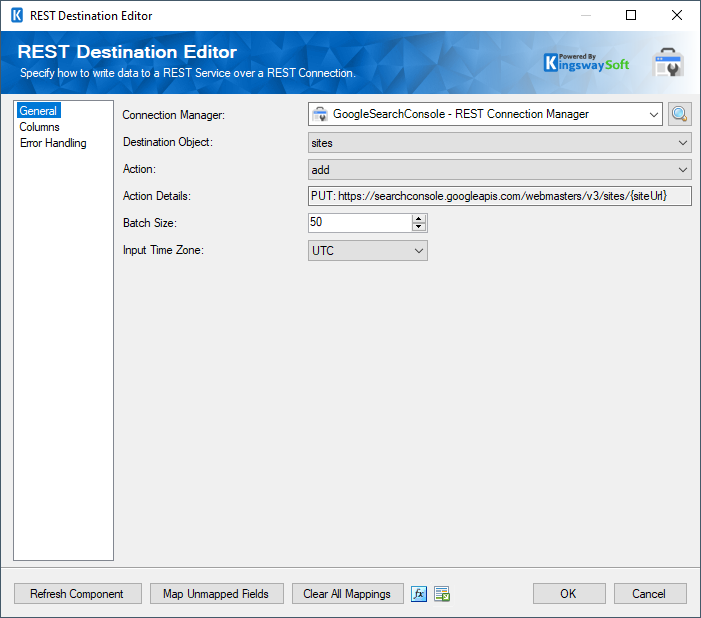Click Refresh Component button
The image size is (701, 618).
pyautogui.click(x=78, y=594)
